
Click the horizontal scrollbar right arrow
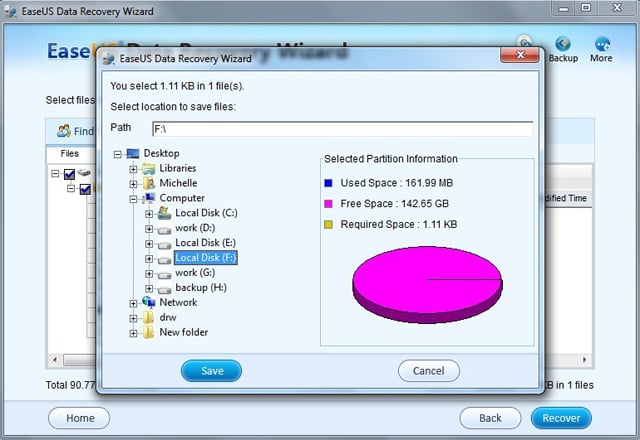click(x=584, y=360)
